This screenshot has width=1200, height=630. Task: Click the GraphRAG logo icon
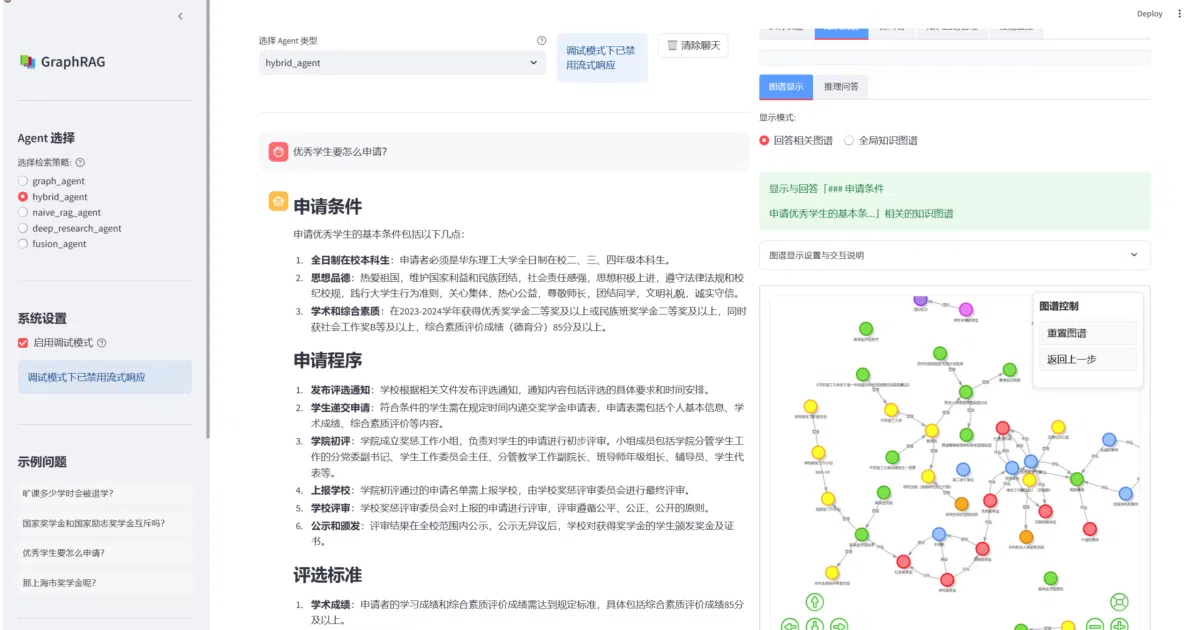click(27, 62)
